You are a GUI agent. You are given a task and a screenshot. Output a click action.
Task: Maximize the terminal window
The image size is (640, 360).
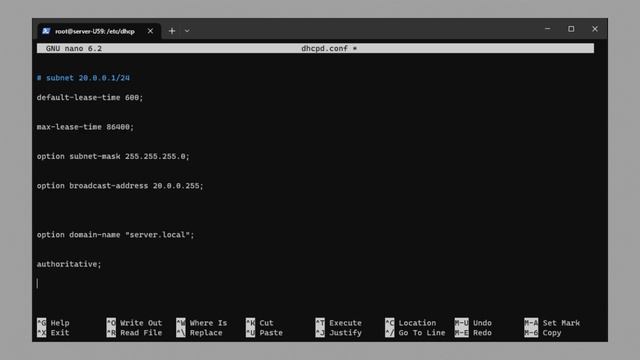pos(571,29)
